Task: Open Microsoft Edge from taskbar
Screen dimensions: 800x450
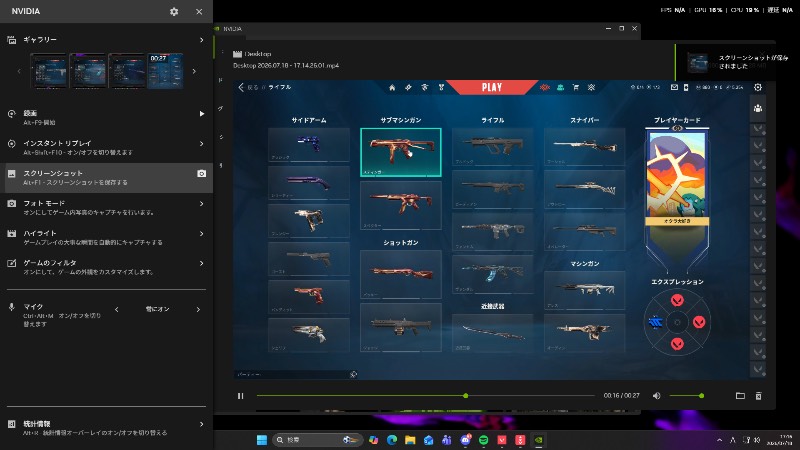Action: coord(392,440)
